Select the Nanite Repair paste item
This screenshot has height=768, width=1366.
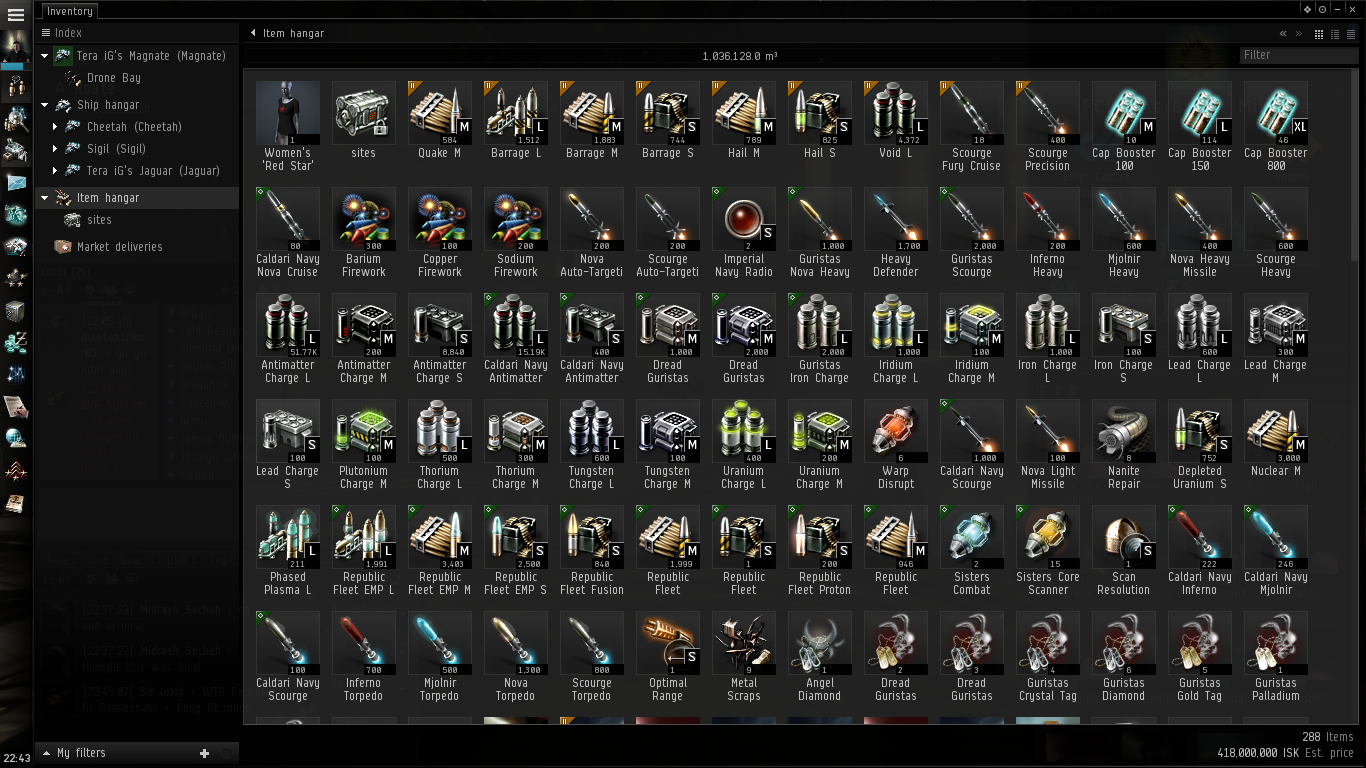click(x=1124, y=444)
